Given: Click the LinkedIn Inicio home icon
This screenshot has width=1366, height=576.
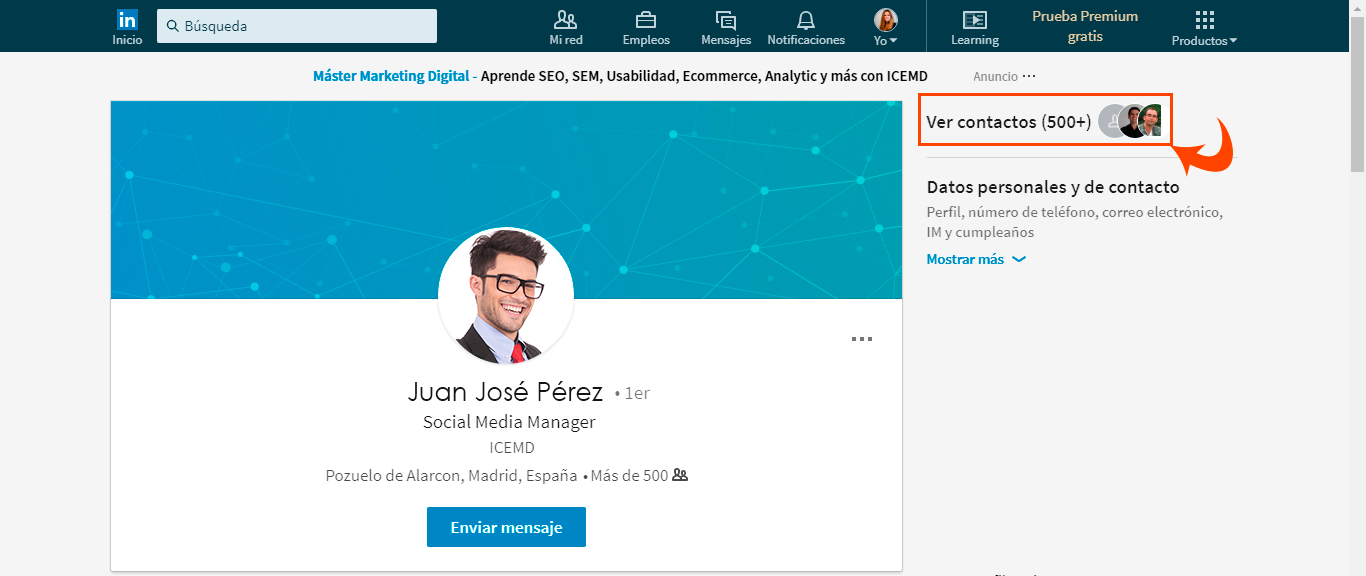Looking at the screenshot, I should click(127, 21).
